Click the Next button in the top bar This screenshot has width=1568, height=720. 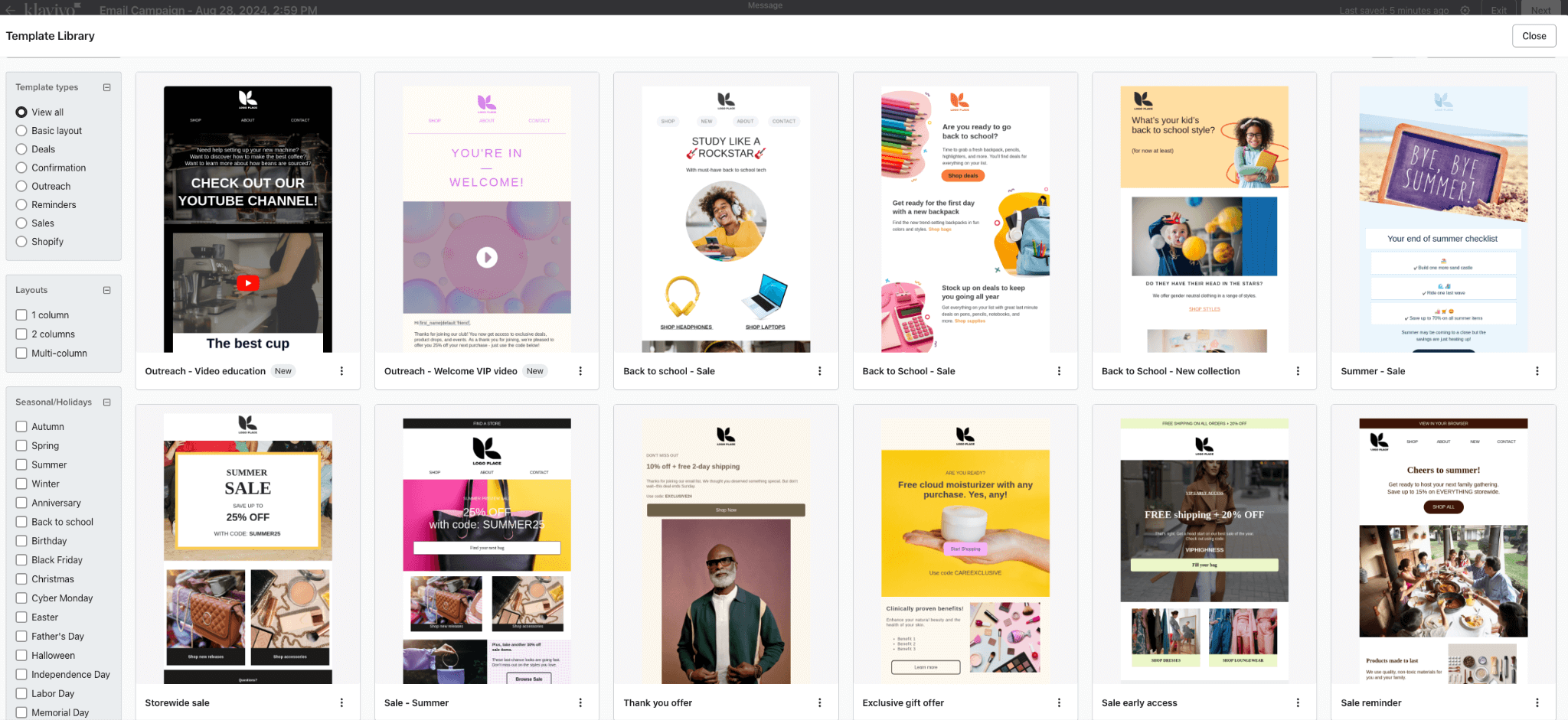(x=1541, y=10)
